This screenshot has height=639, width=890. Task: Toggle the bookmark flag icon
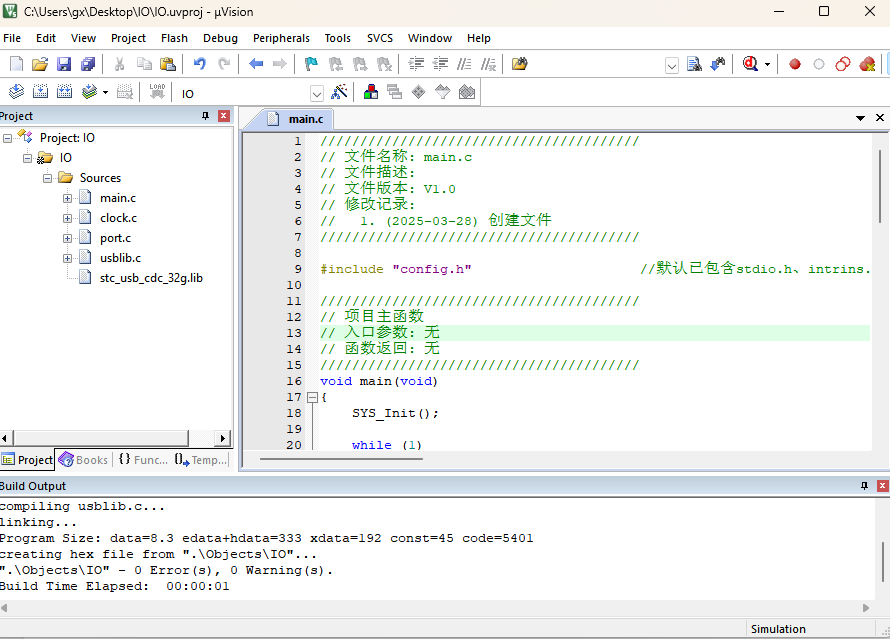coord(311,64)
